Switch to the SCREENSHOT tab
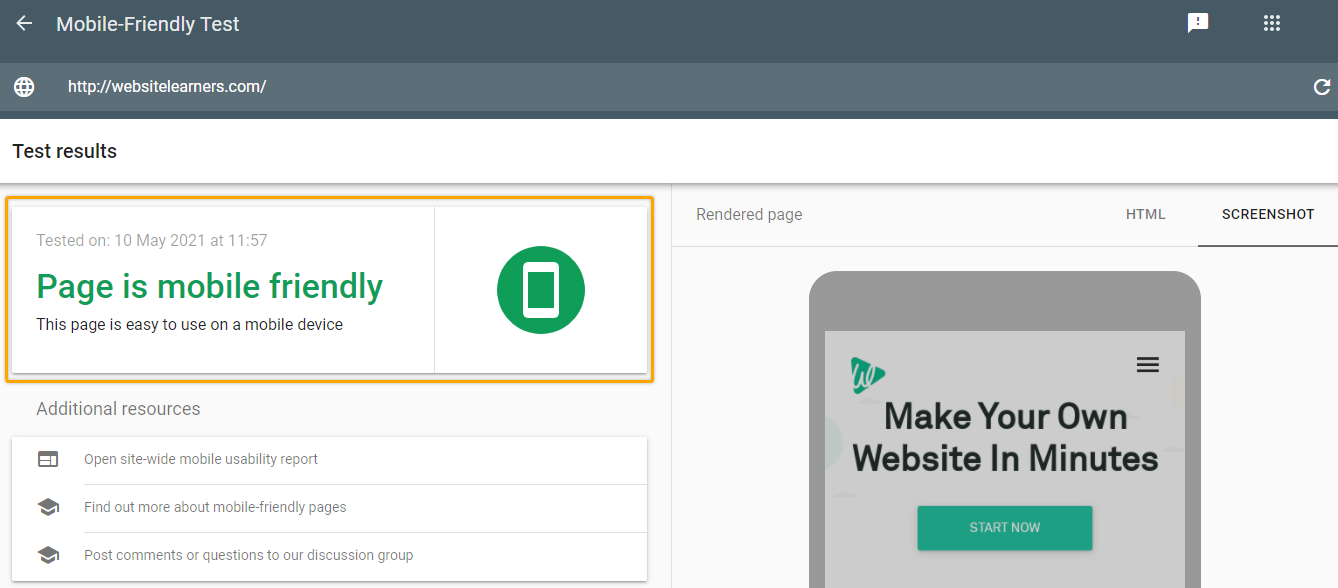Viewport: 1338px width, 588px height. click(x=1268, y=214)
